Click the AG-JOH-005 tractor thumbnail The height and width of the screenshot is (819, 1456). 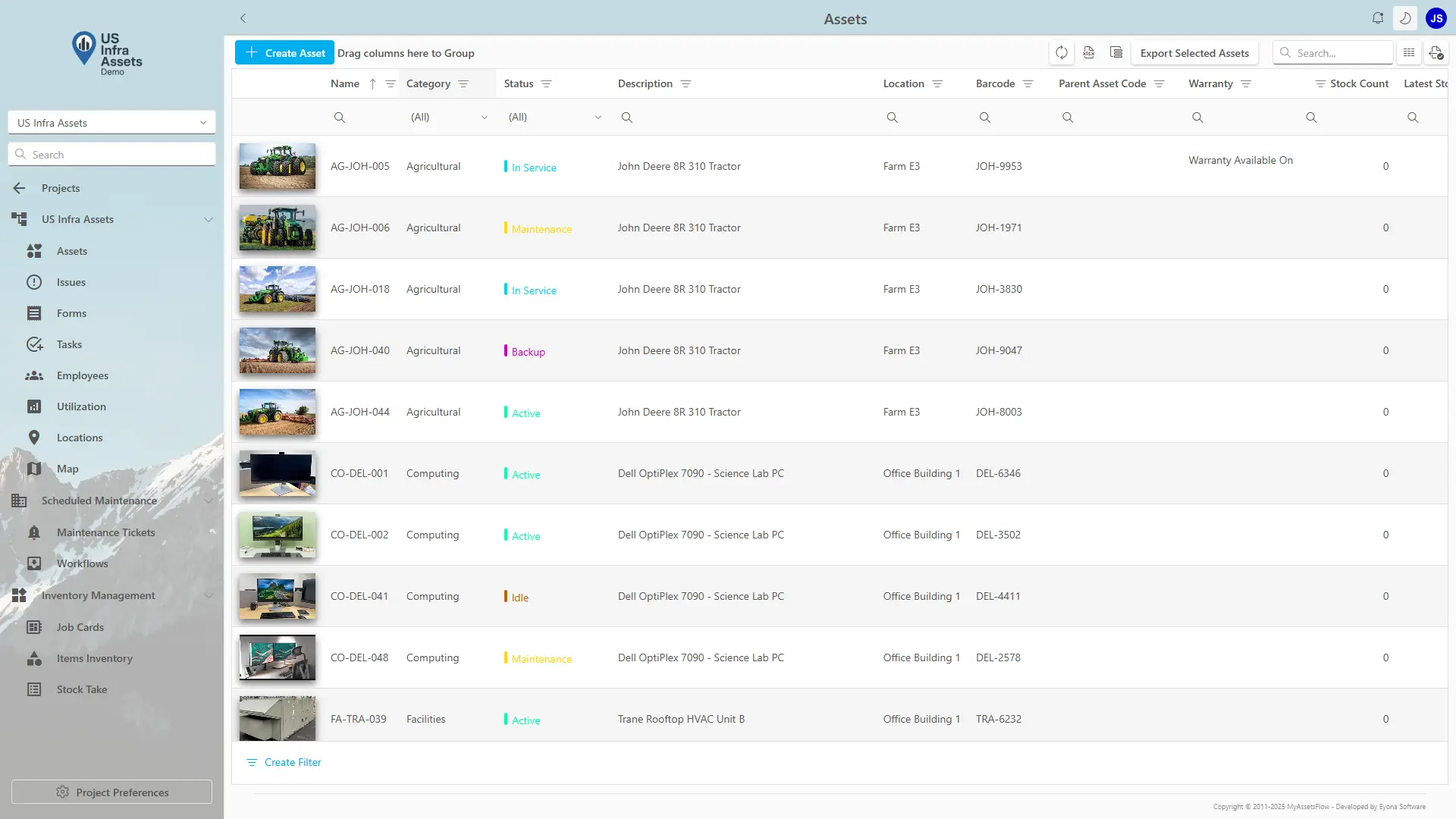[x=278, y=166]
